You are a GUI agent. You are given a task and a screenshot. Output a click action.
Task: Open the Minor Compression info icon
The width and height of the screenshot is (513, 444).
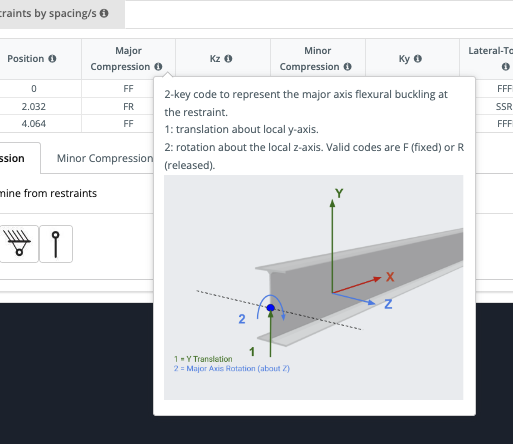coord(348,67)
